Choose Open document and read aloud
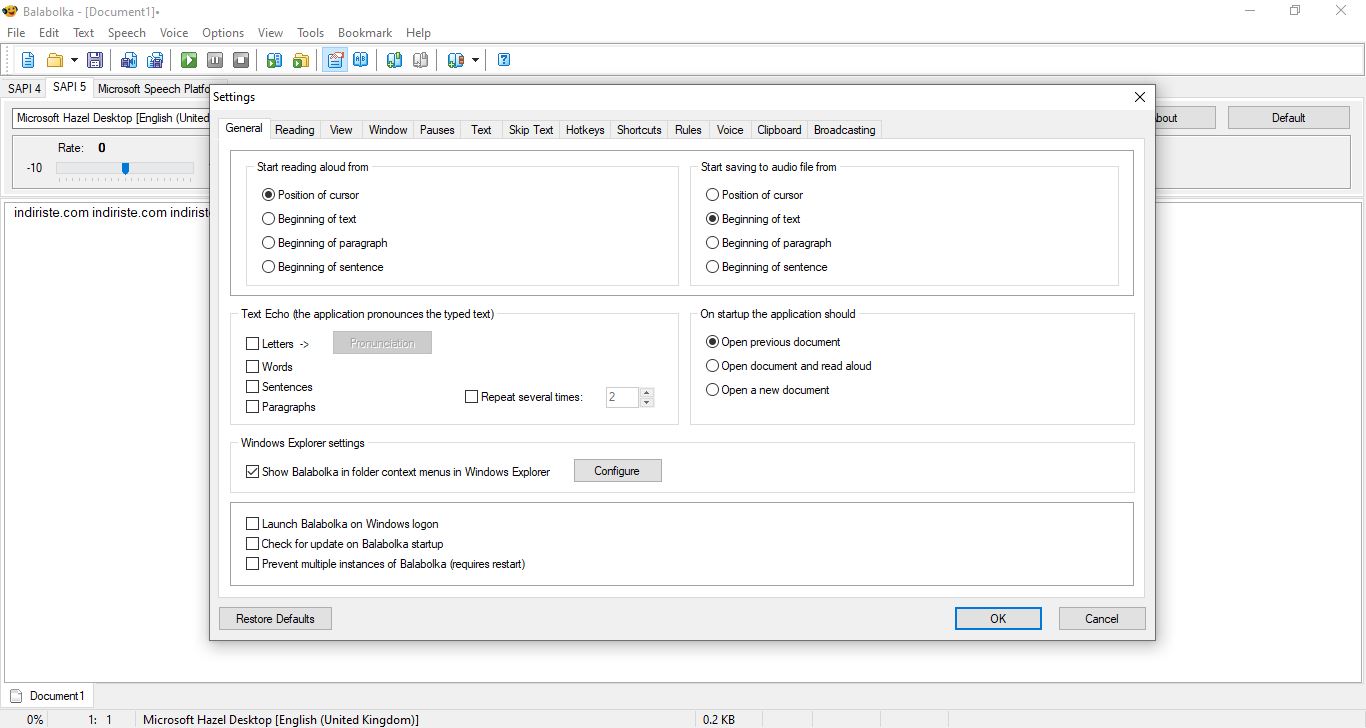 click(789, 366)
